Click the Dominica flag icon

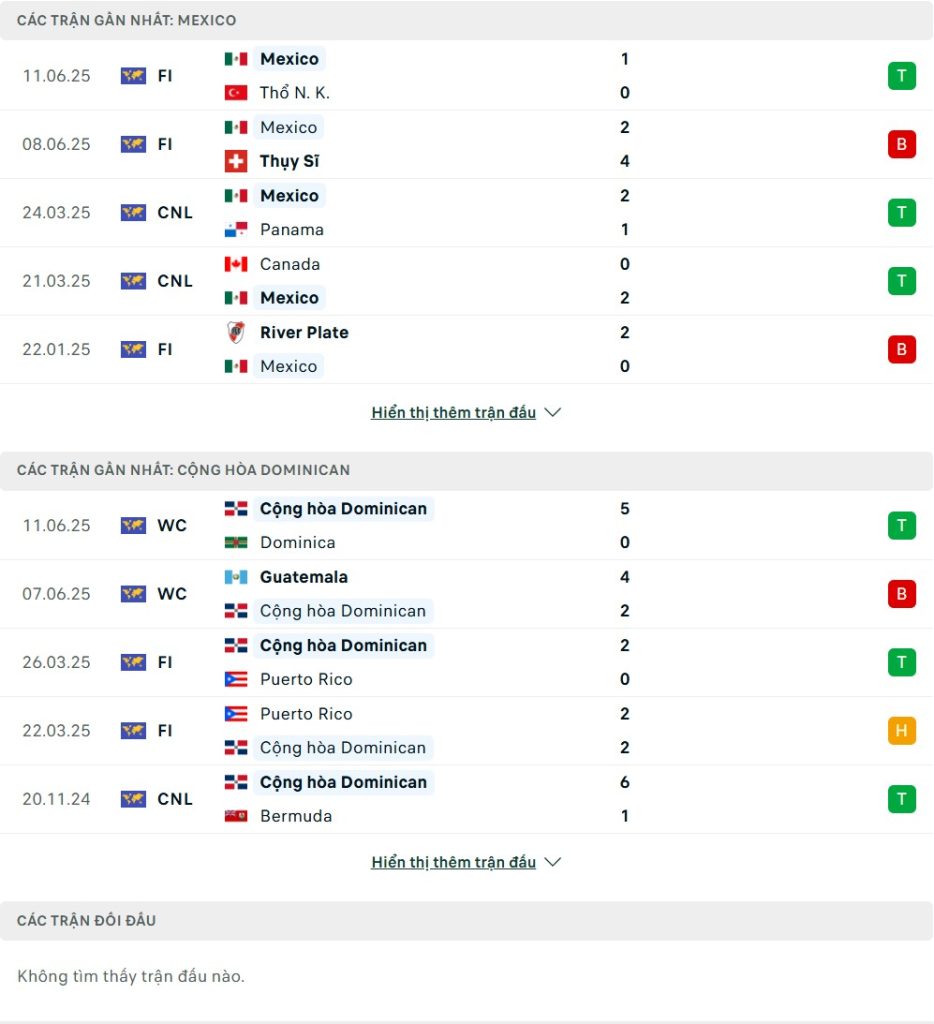236,542
